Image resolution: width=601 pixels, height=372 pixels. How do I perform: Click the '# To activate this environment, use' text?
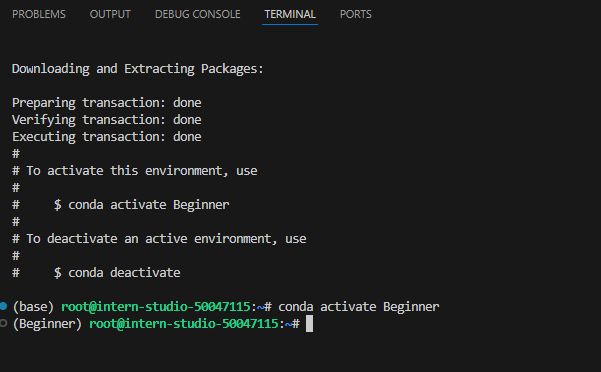(135, 171)
